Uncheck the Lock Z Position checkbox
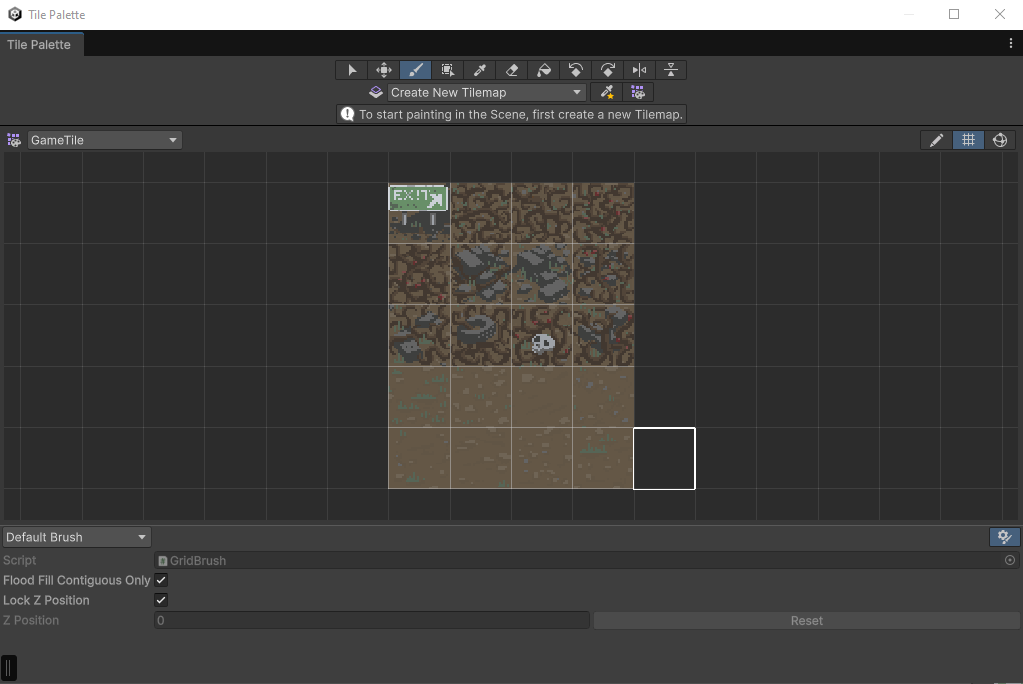 161,600
